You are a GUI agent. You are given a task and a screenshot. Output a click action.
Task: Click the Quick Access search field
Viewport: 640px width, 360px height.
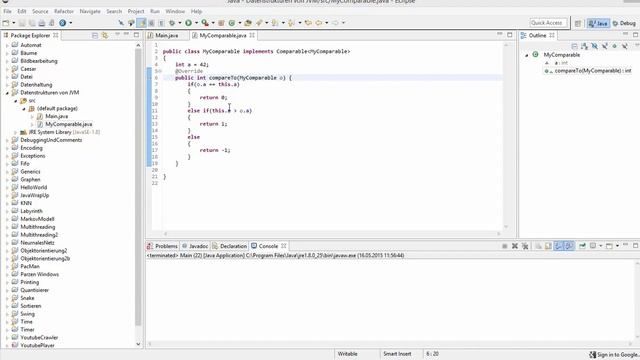(x=548, y=23)
